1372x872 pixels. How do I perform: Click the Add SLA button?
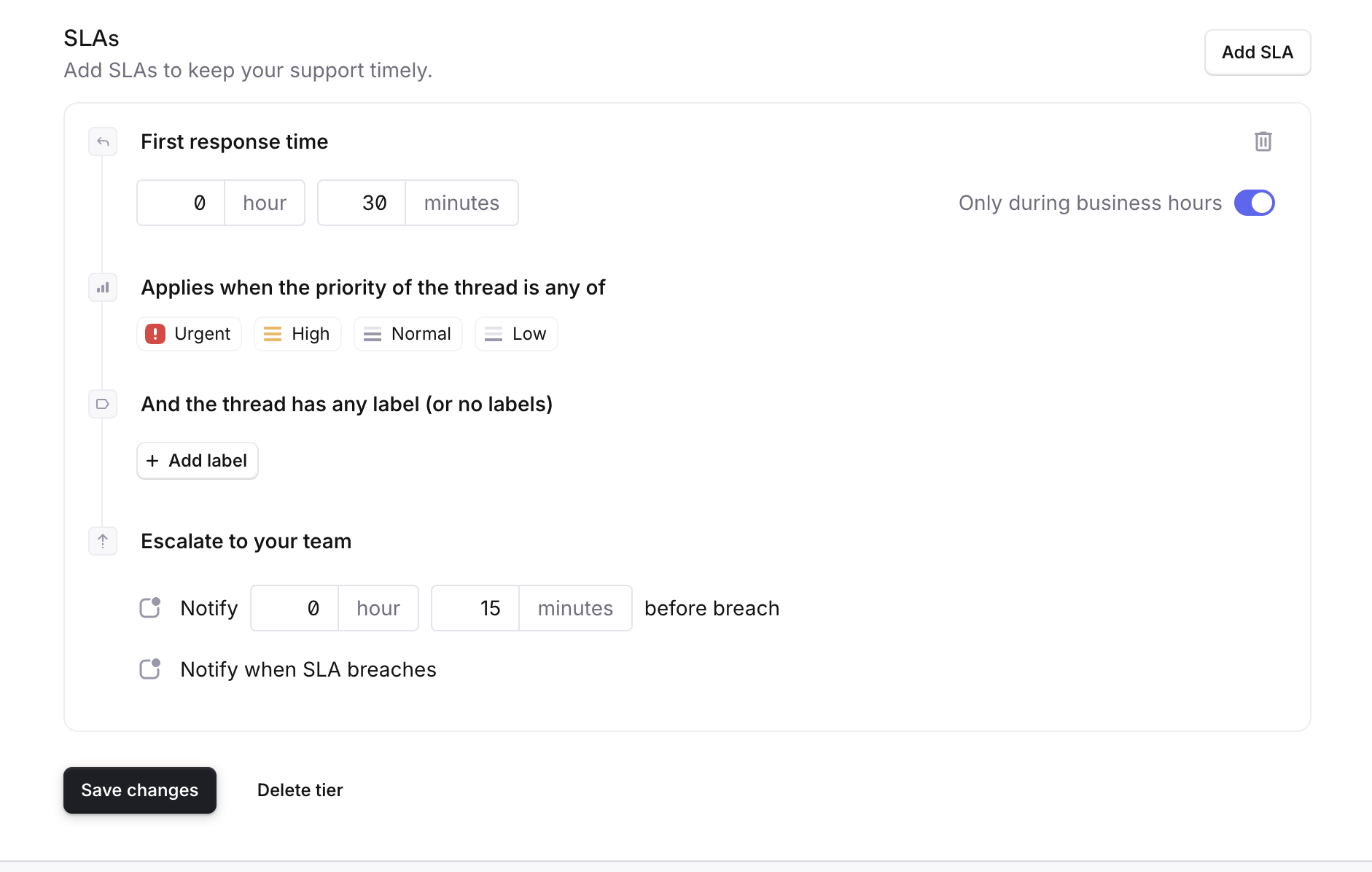pos(1257,52)
